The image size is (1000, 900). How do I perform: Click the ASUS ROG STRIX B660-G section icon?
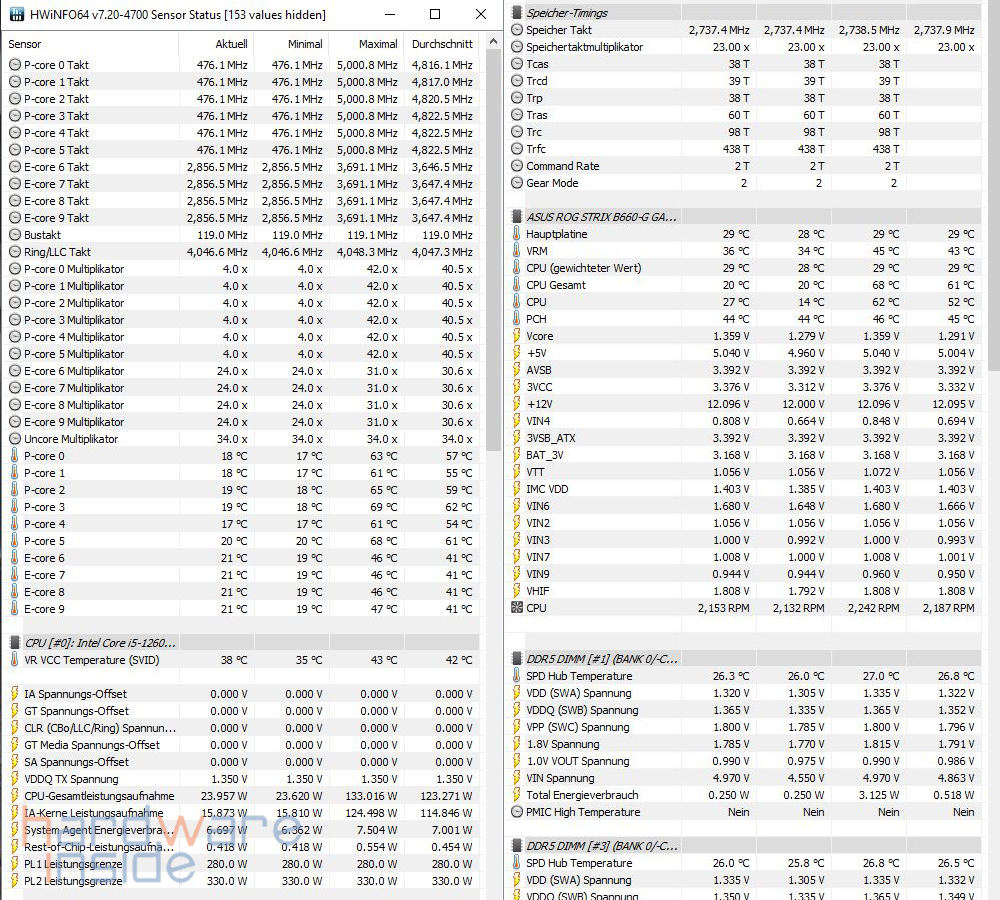tap(516, 217)
